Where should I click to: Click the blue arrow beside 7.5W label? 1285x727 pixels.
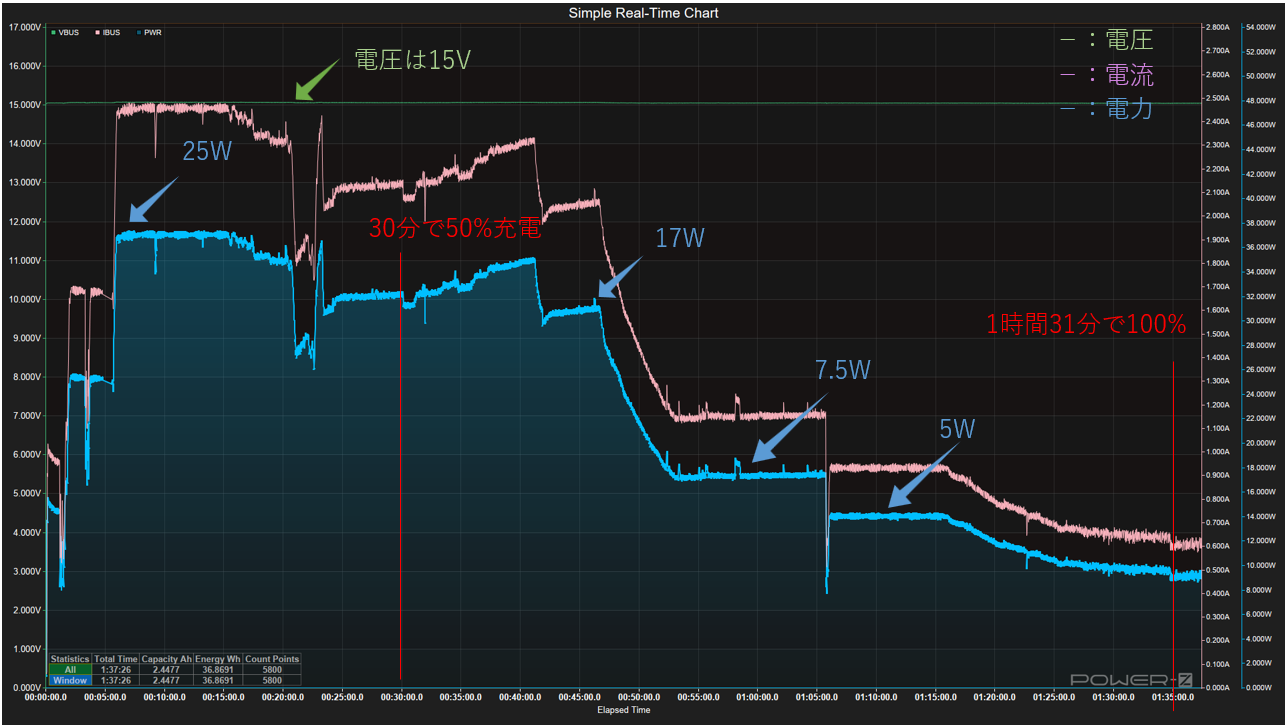click(x=790, y=428)
